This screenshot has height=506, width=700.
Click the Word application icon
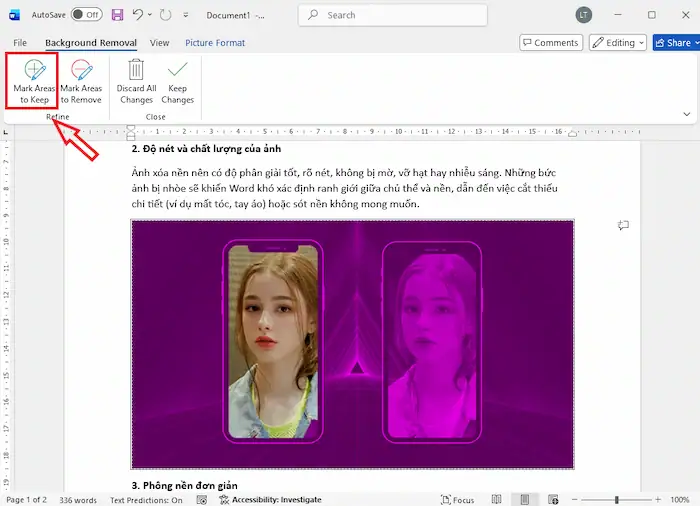point(14,15)
